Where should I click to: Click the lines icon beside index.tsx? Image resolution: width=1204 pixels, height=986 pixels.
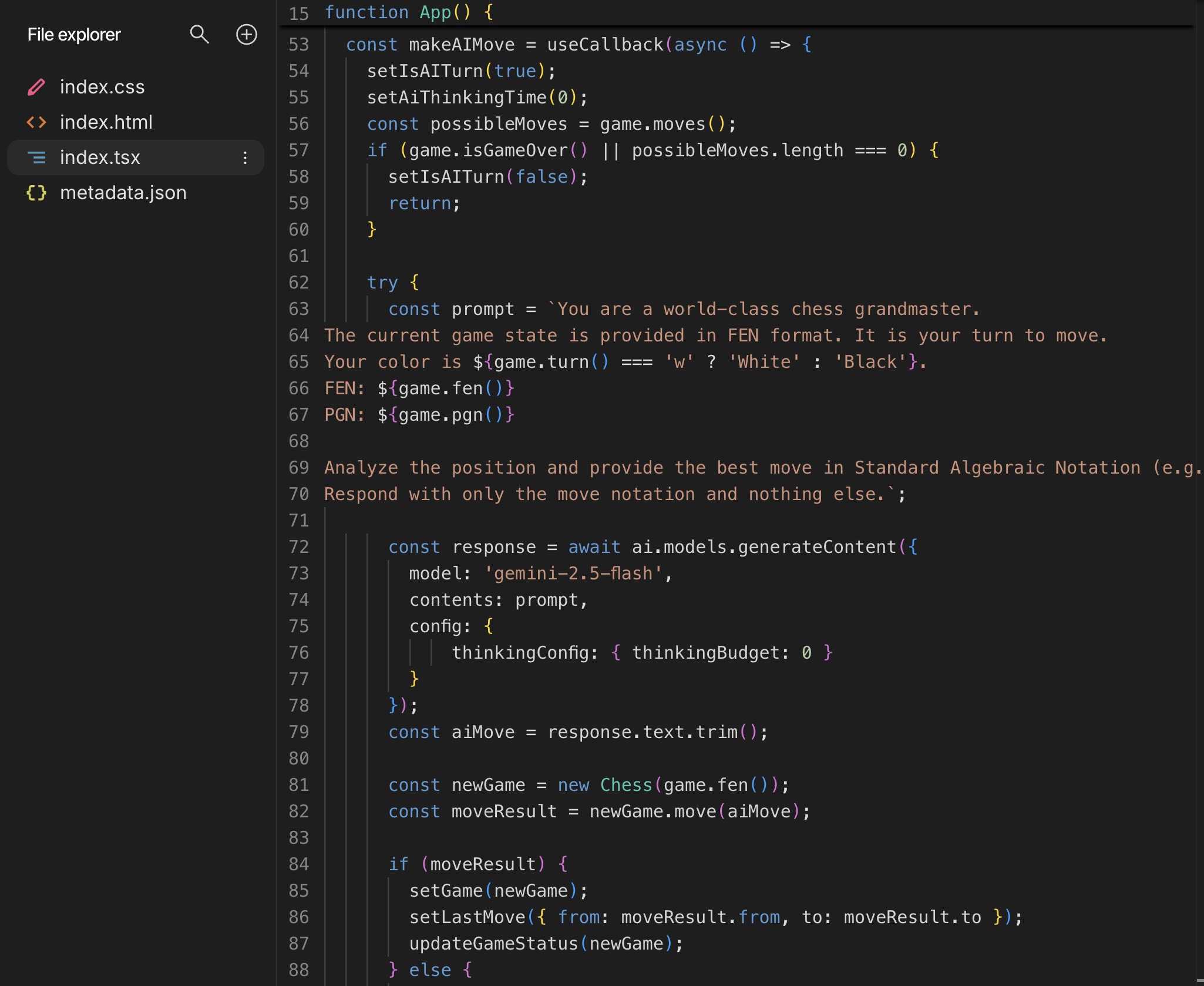36,157
